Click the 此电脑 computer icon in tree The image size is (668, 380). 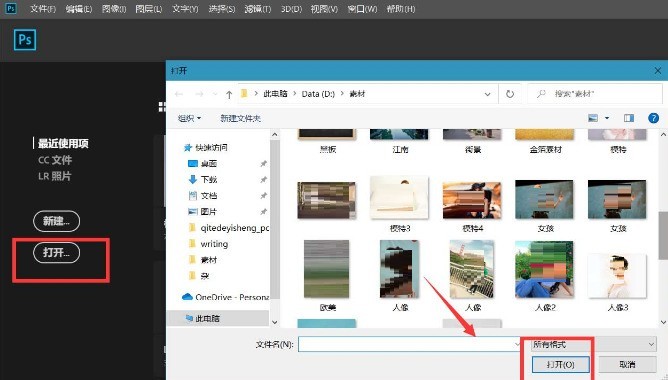pyautogui.click(x=189, y=318)
